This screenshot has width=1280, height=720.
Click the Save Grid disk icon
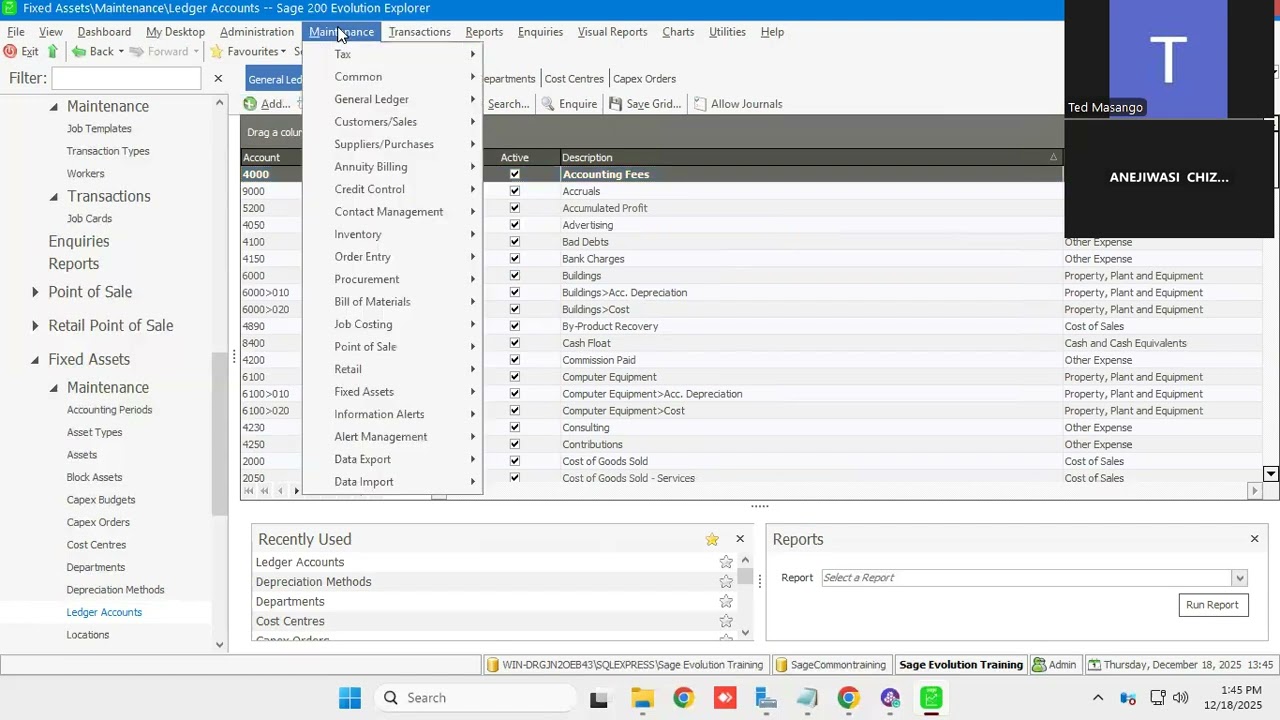click(x=616, y=104)
